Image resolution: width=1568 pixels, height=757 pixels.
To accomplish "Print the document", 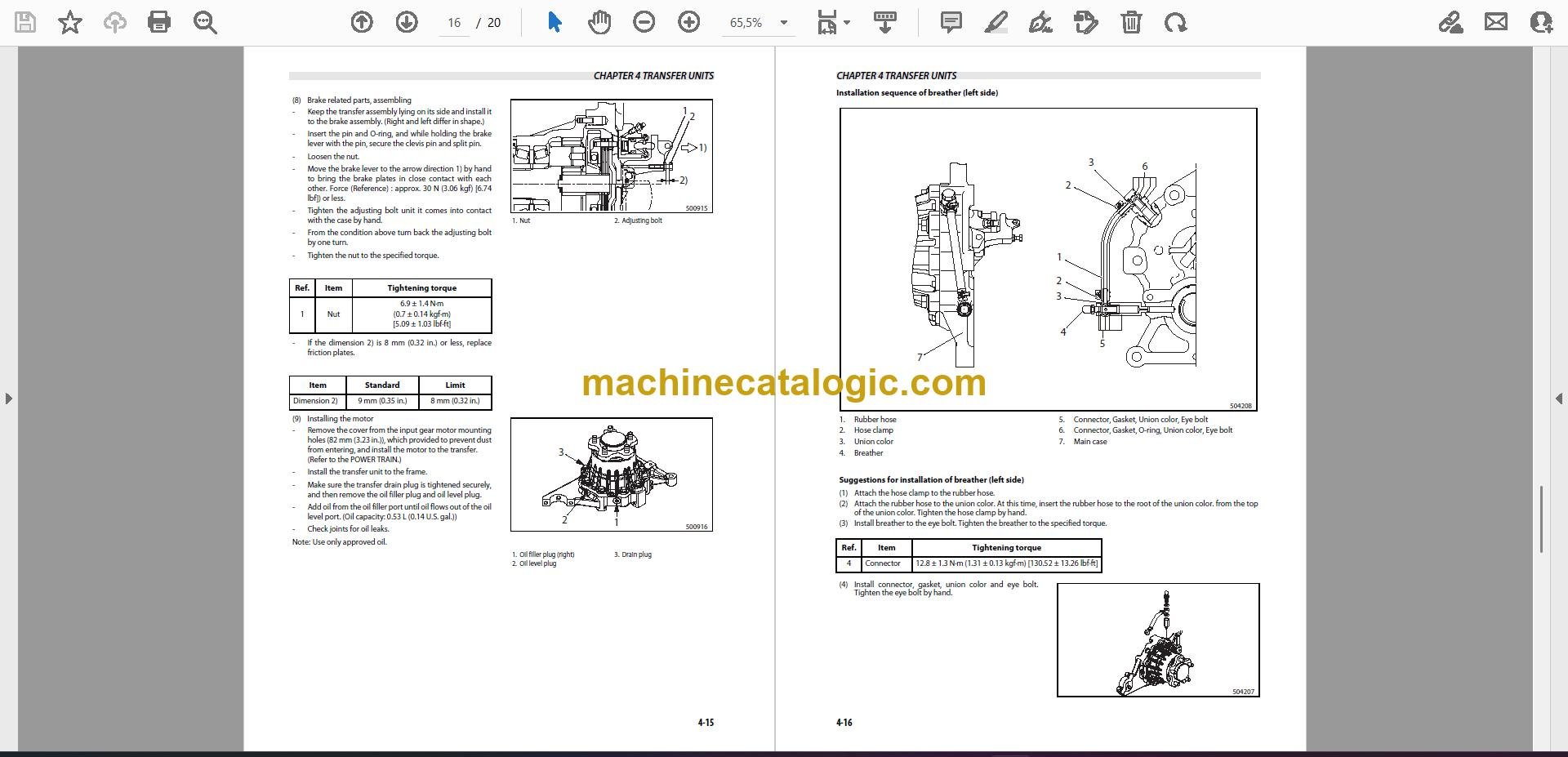I will click(x=159, y=22).
